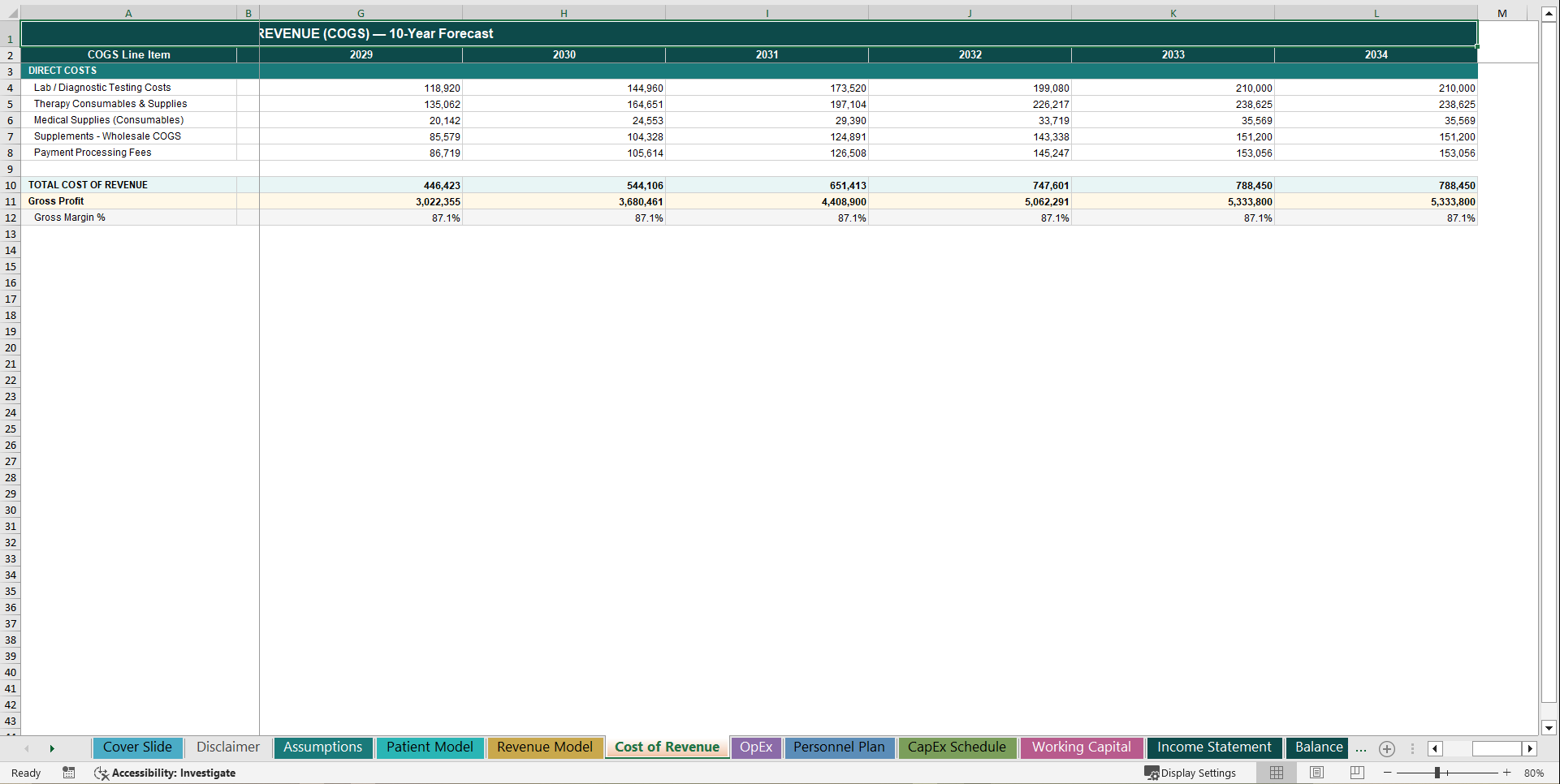This screenshot has height=784, width=1560.
Task: Zoom out using the minus control
Action: coord(1389,773)
